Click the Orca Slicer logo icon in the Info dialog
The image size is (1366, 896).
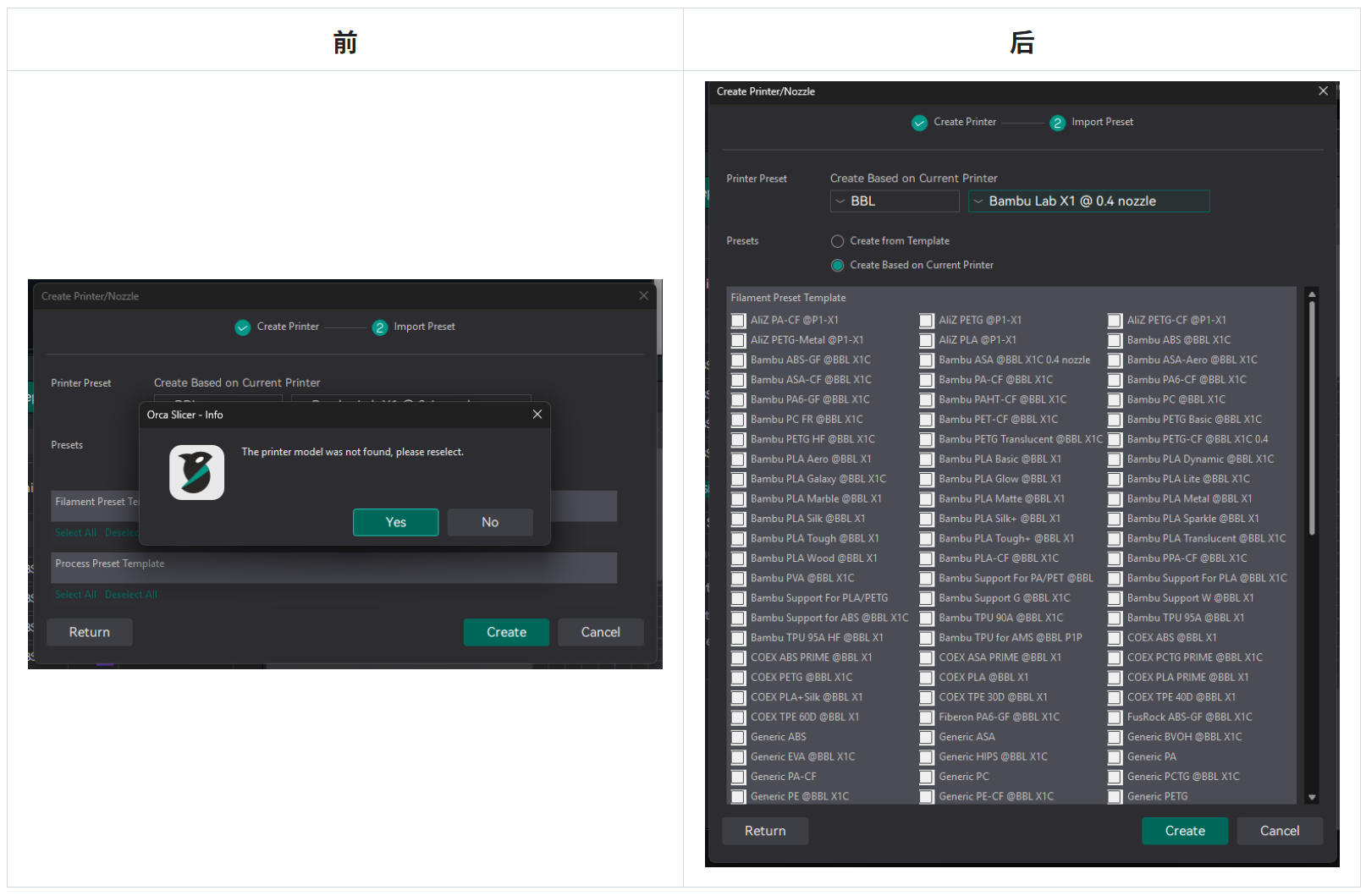[196, 472]
